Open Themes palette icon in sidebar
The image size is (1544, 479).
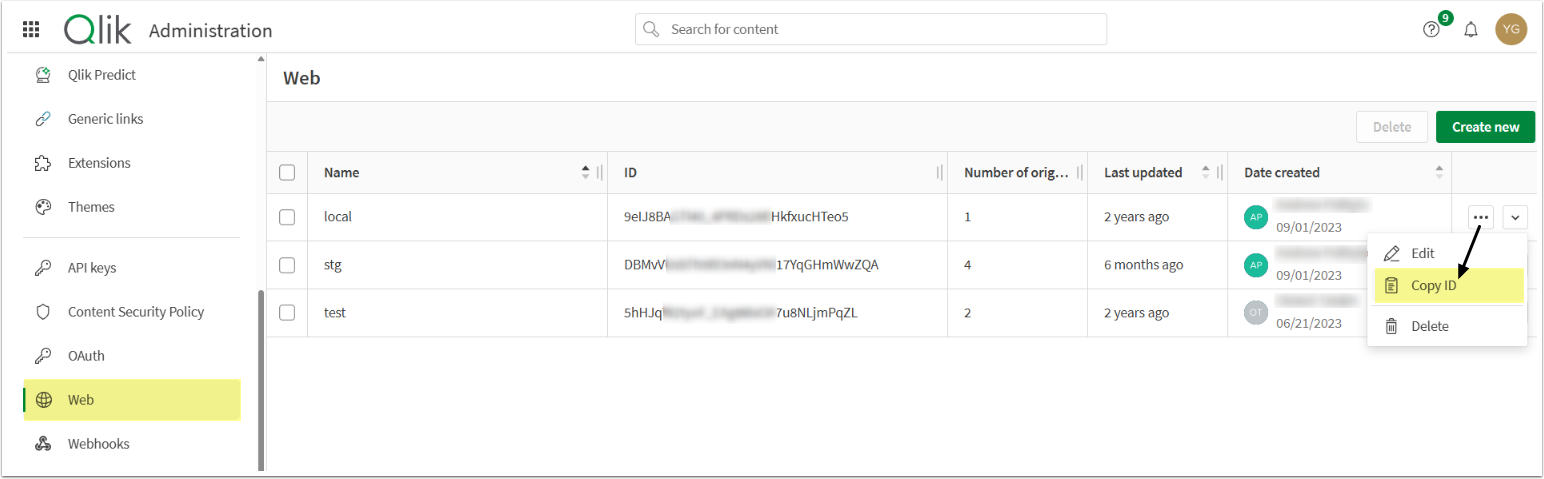[43, 207]
